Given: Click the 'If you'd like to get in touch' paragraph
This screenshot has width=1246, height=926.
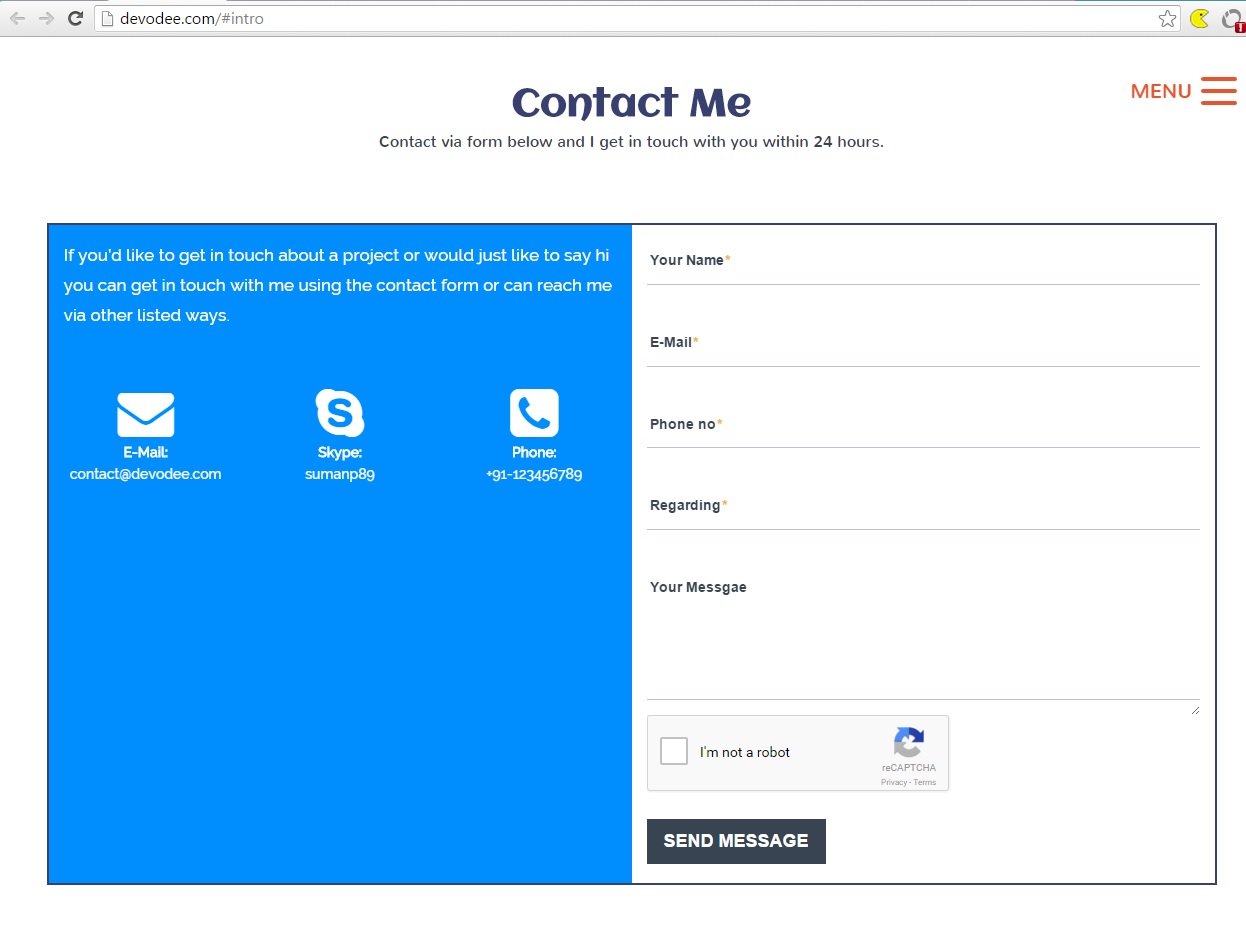Looking at the screenshot, I should [x=338, y=285].
